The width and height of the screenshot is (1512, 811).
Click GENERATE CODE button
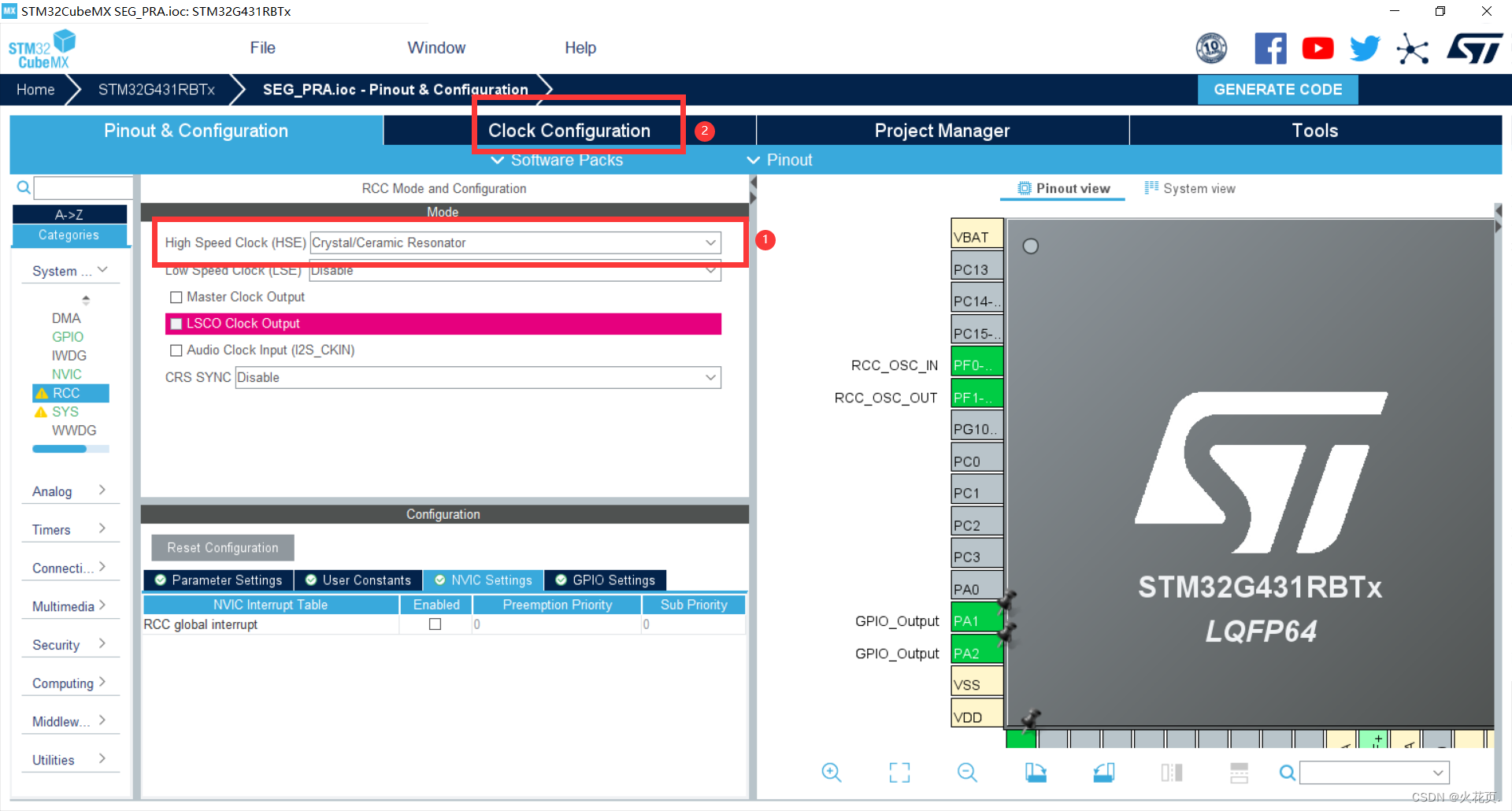[1277, 90]
